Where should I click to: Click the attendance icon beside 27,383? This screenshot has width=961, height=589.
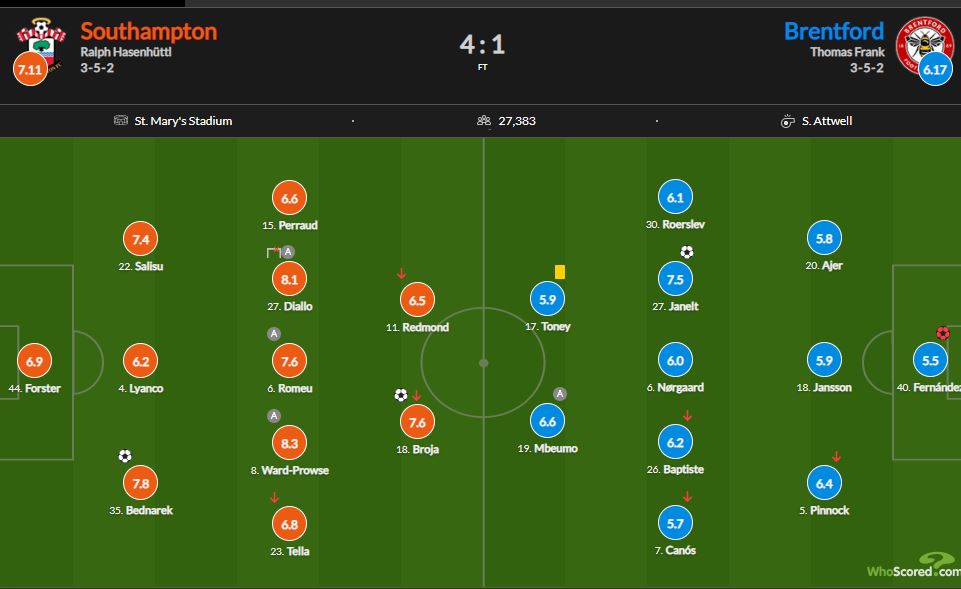(x=484, y=121)
